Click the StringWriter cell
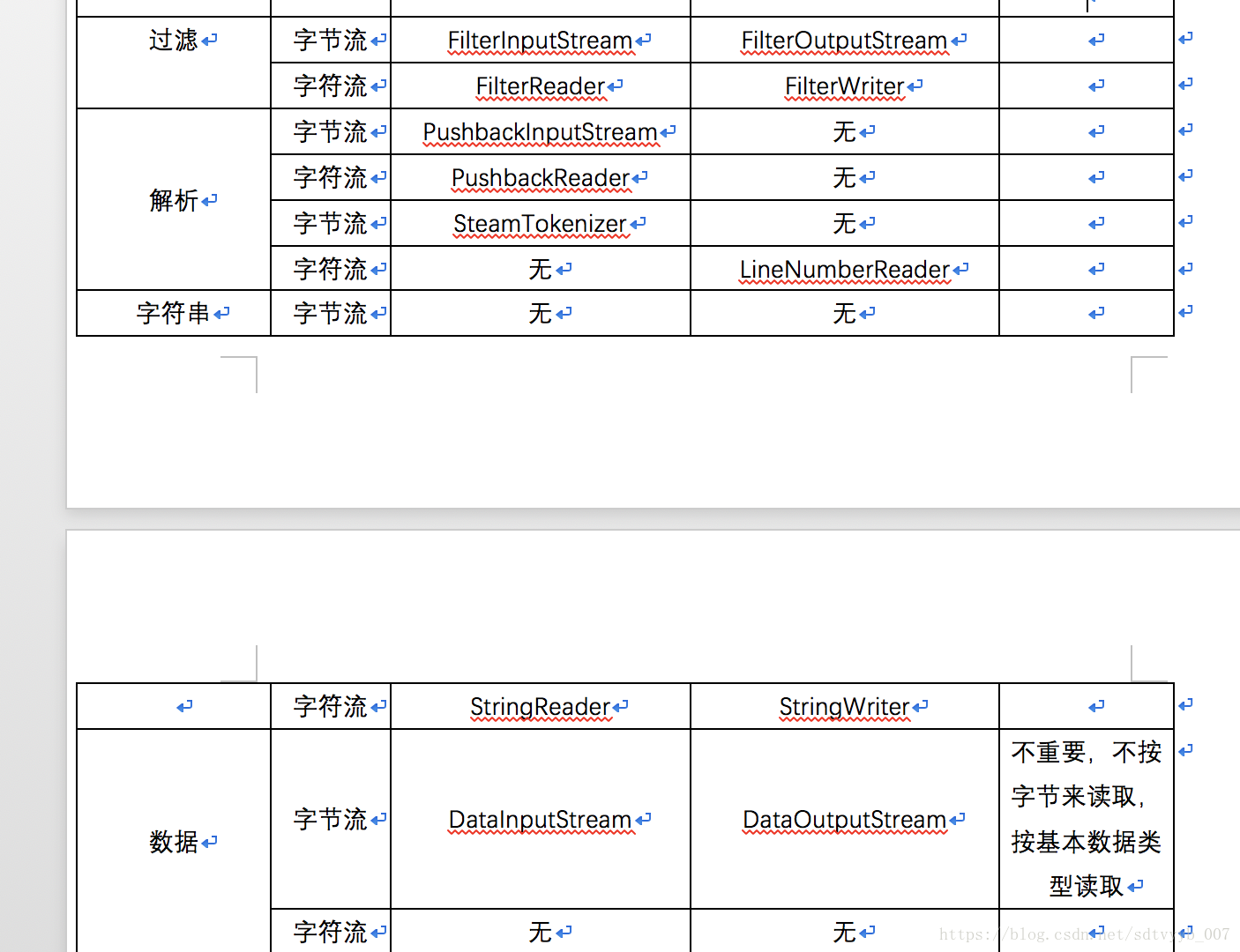 [x=844, y=706]
